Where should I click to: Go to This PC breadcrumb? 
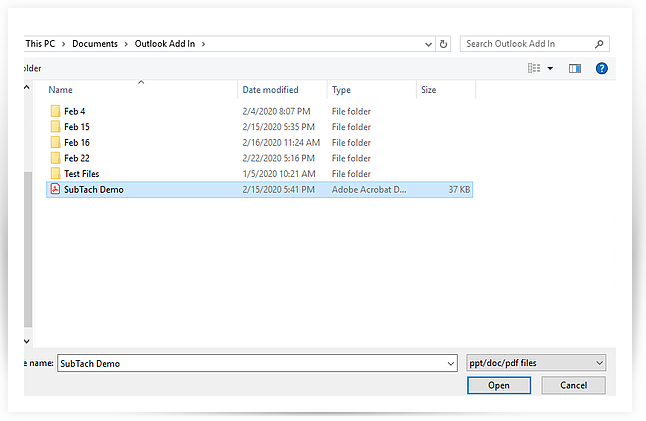(40, 44)
